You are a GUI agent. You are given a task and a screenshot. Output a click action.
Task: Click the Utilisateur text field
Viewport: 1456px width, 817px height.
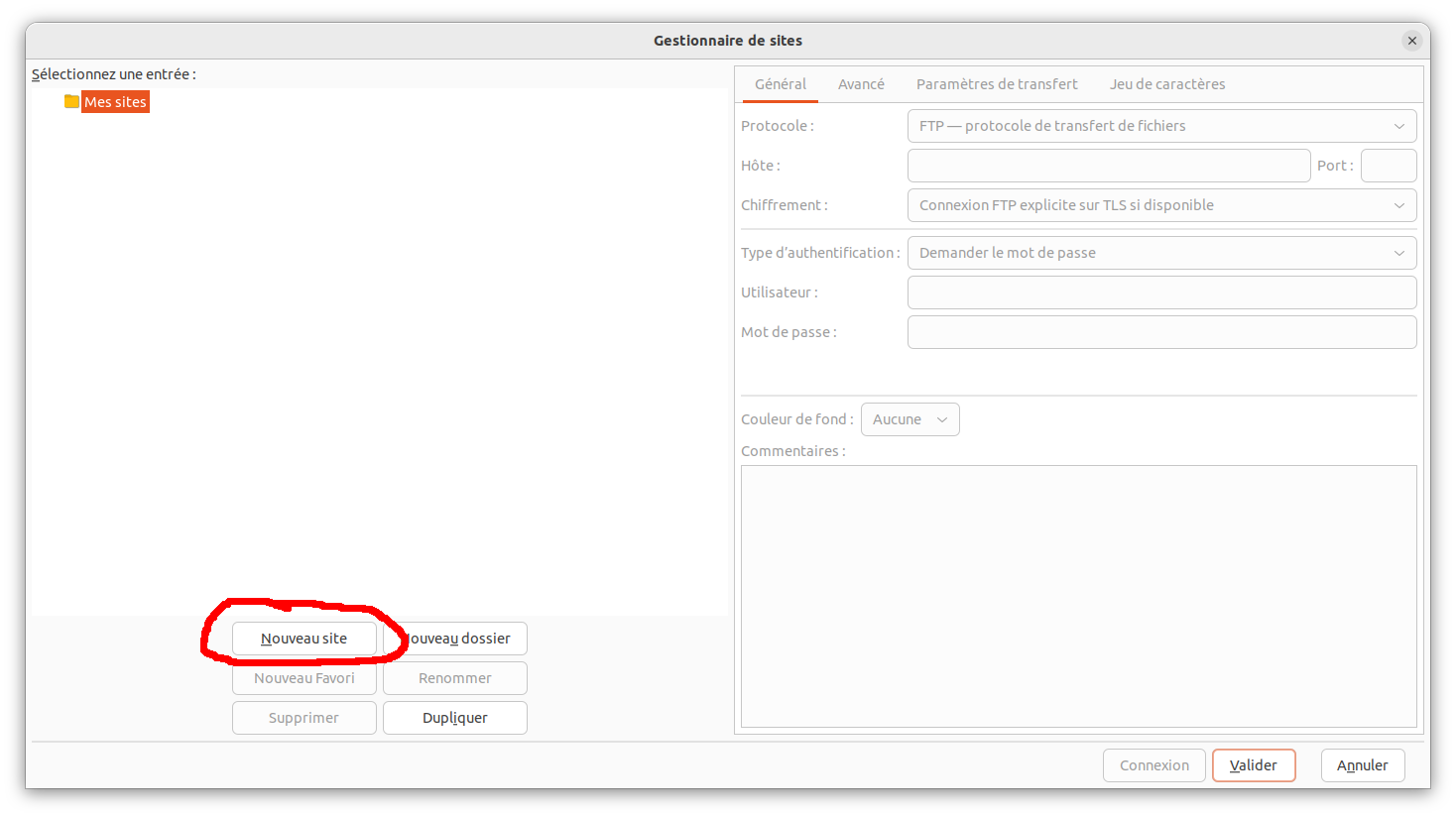(1161, 292)
